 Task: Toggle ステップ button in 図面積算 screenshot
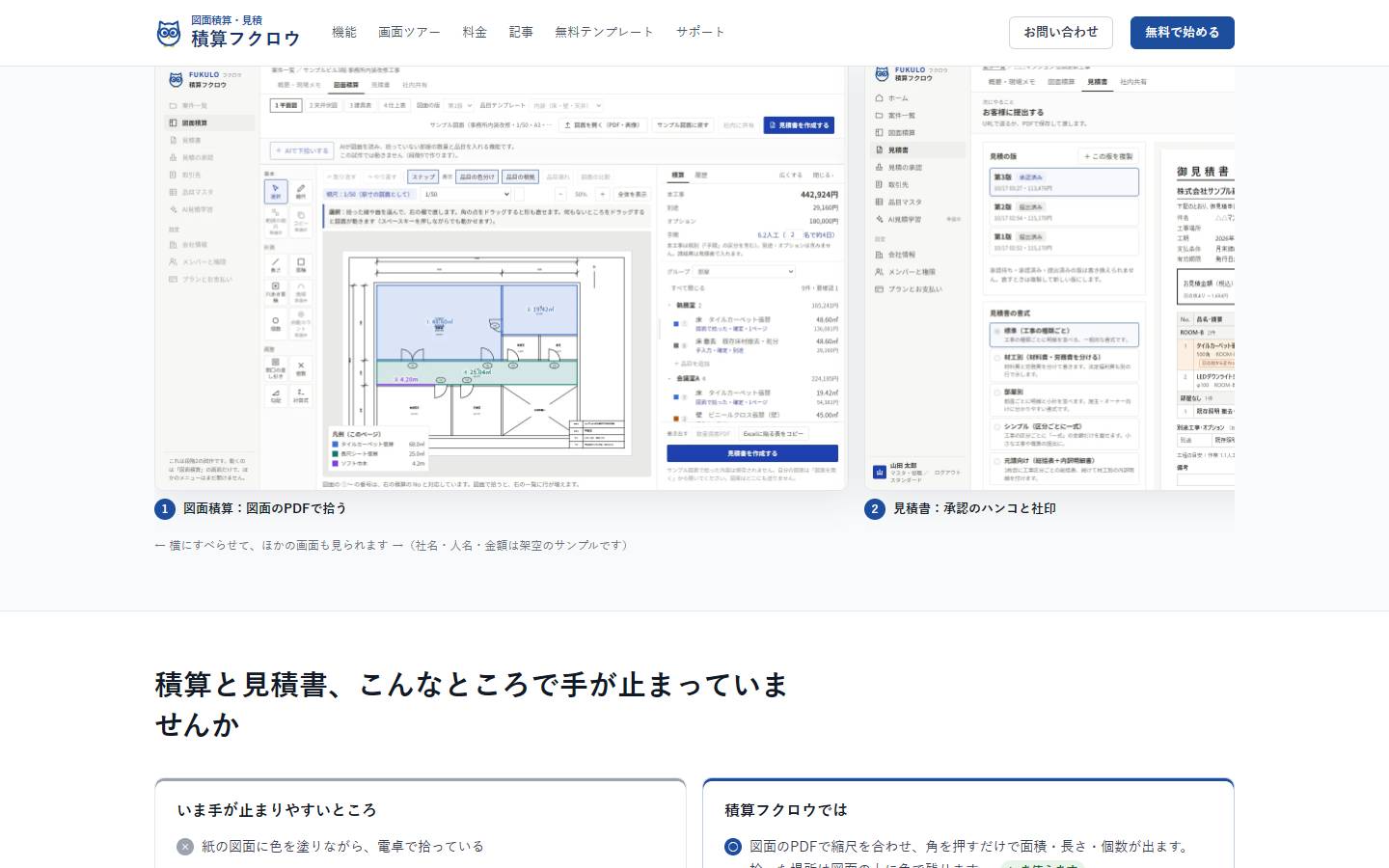pyautogui.click(x=423, y=177)
